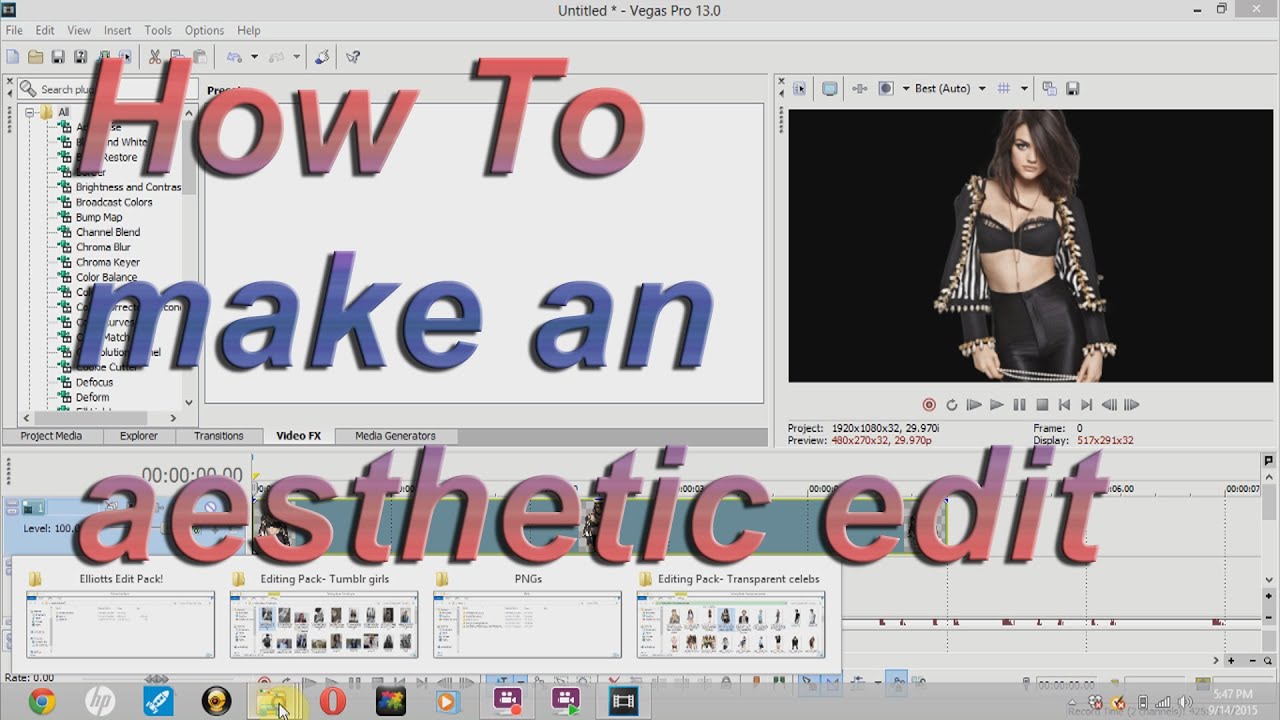1280x720 pixels.
Task: Open Editing Pack- Transparent celebs thumbnail
Action: point(731,624)
